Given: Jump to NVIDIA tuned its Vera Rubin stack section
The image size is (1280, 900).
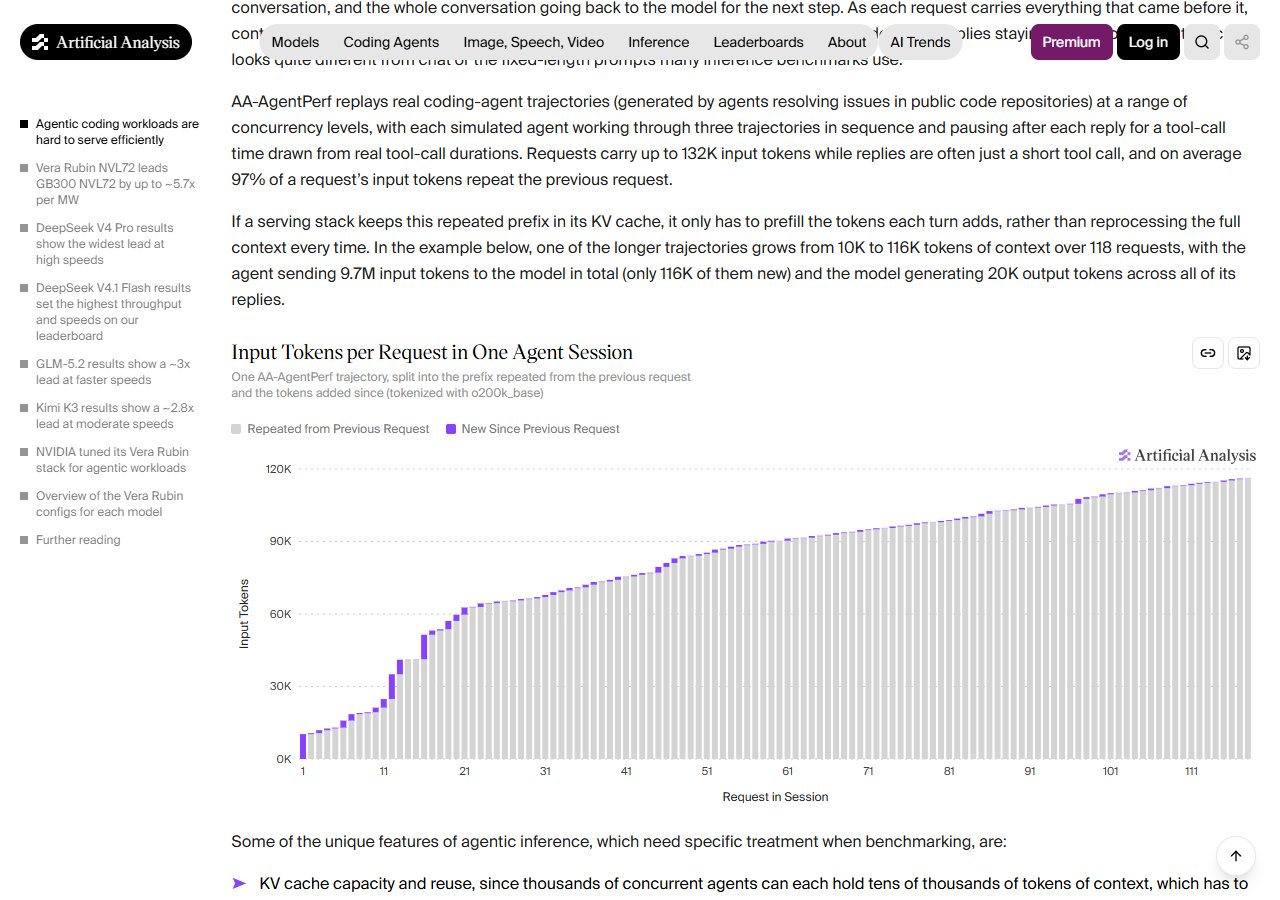Looking at the screenshot, I should (x=111, y=460).
